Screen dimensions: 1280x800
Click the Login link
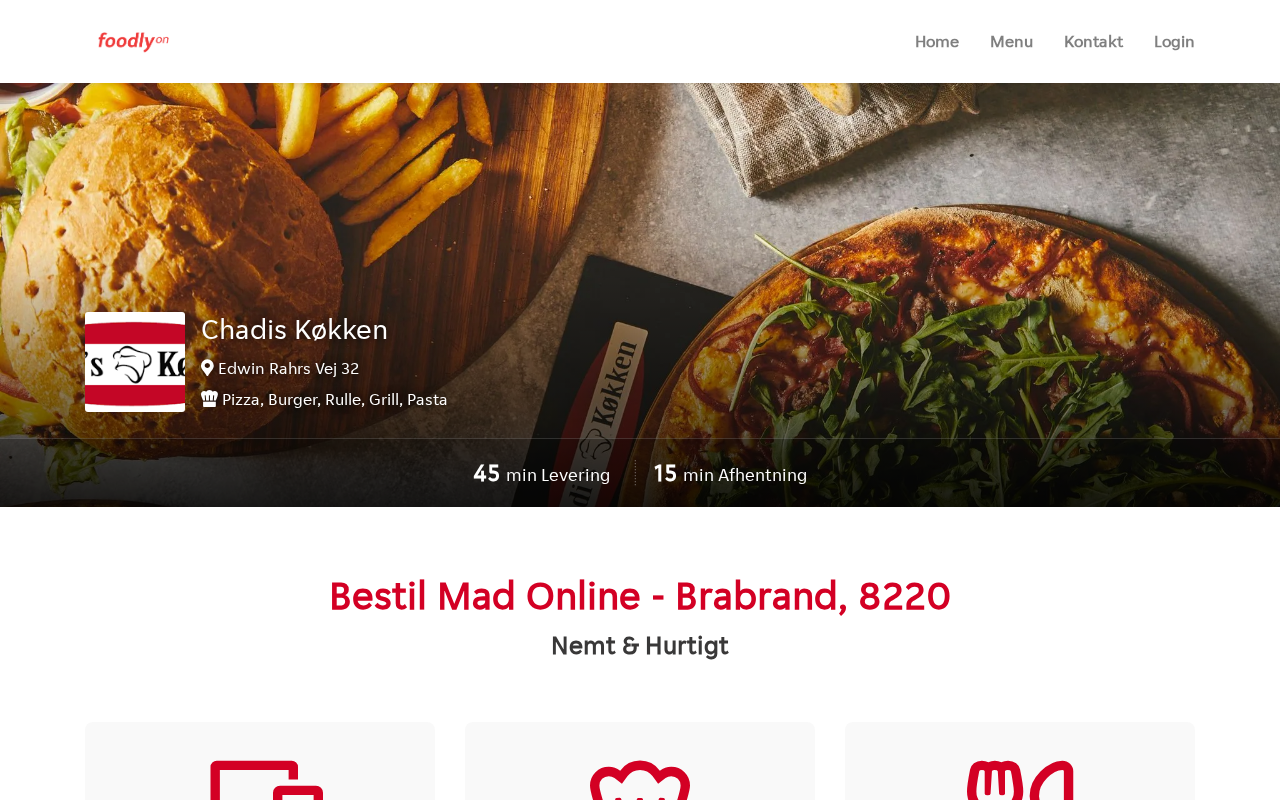click(1174, 41)
